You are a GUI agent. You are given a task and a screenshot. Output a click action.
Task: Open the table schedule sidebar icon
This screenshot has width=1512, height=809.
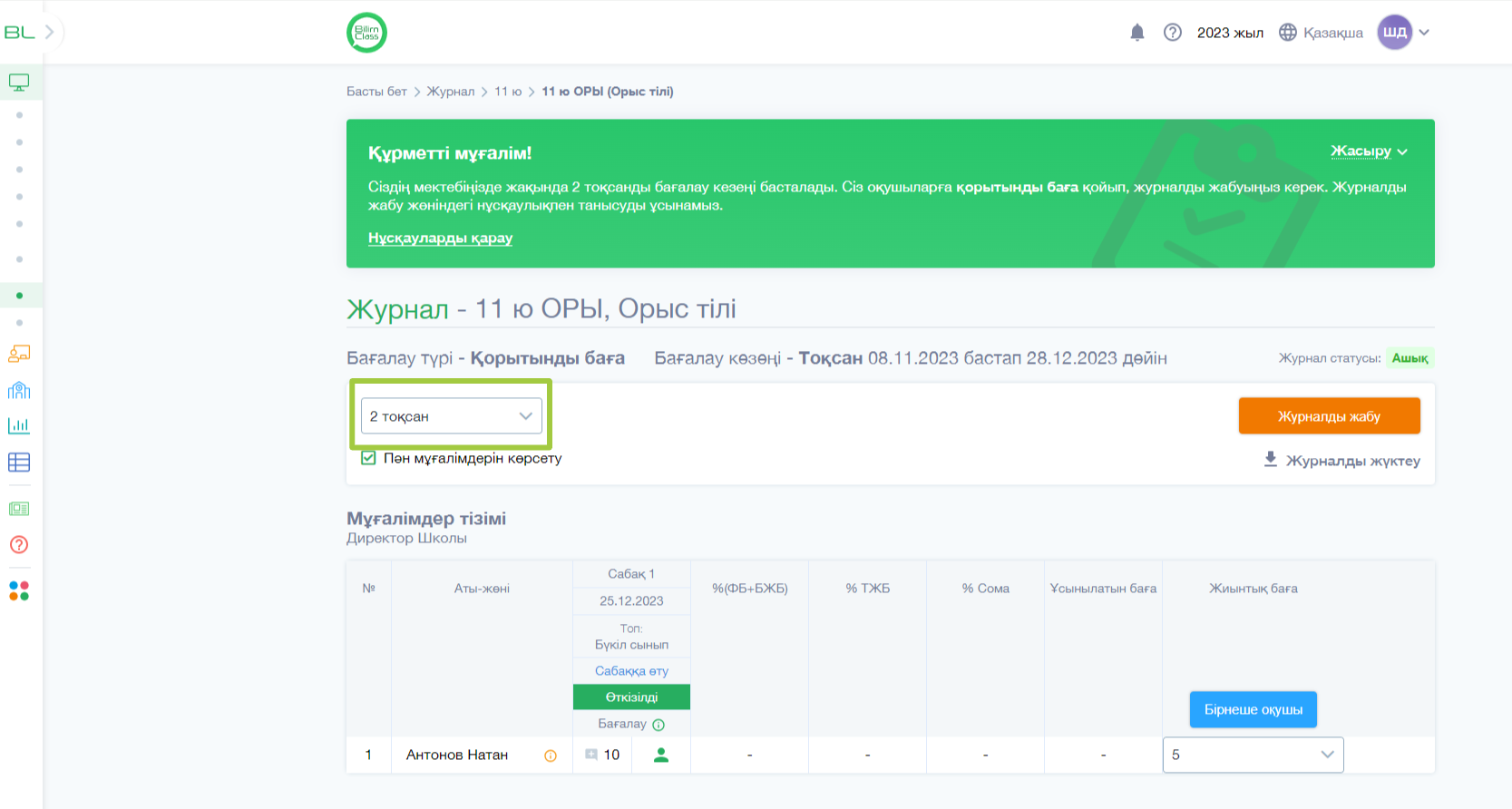pyautogui.click(x=19, y=463)
